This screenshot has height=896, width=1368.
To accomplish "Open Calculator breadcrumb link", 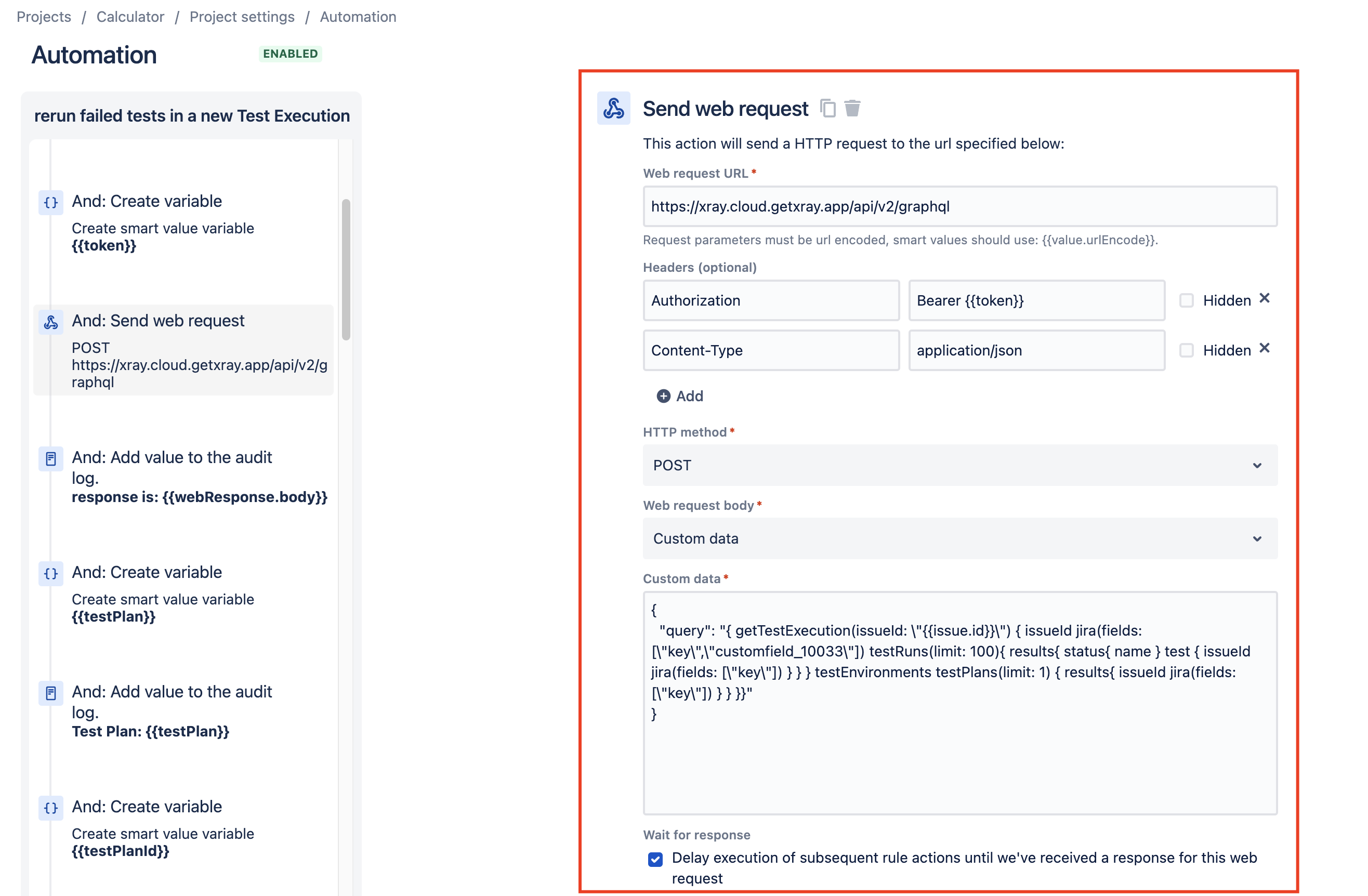I will click(x=130, y=17).
